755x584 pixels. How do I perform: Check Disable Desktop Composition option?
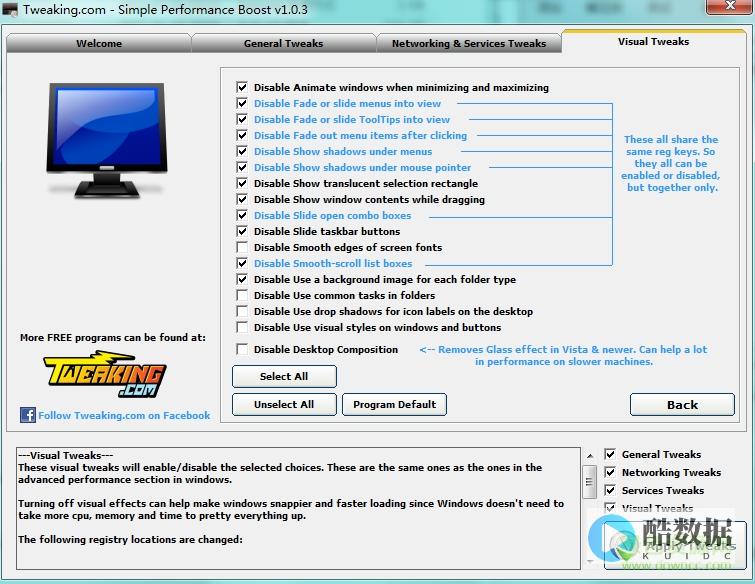(242, 349)
